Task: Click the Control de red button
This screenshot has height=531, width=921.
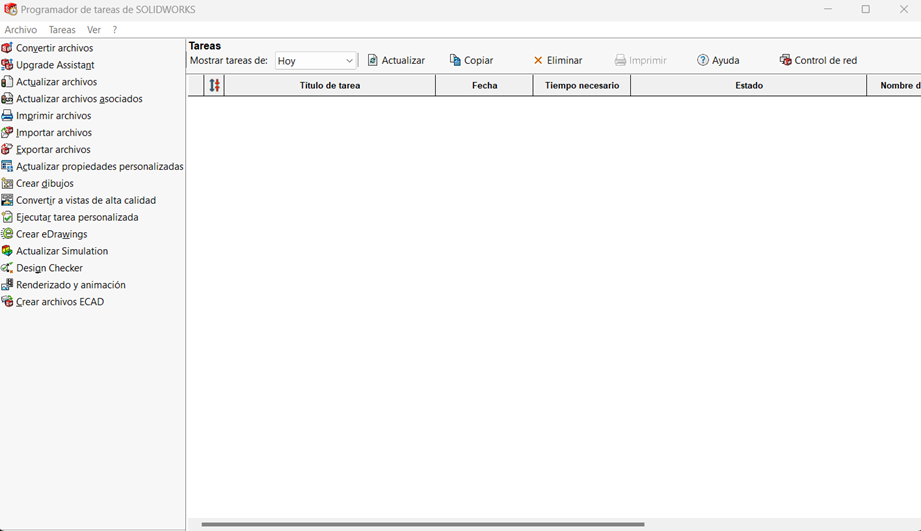Action: pyautogui.click(x=818, y=60)
